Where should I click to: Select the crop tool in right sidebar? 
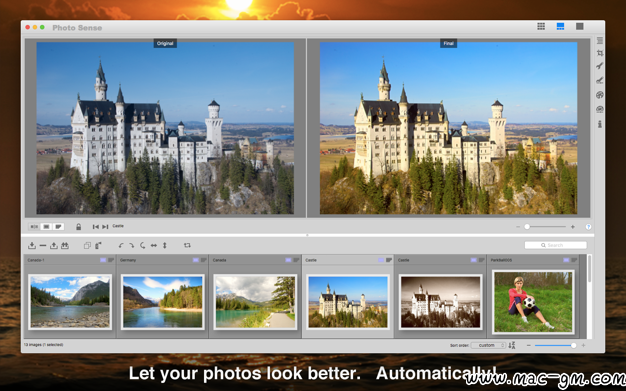coord(600,53)
